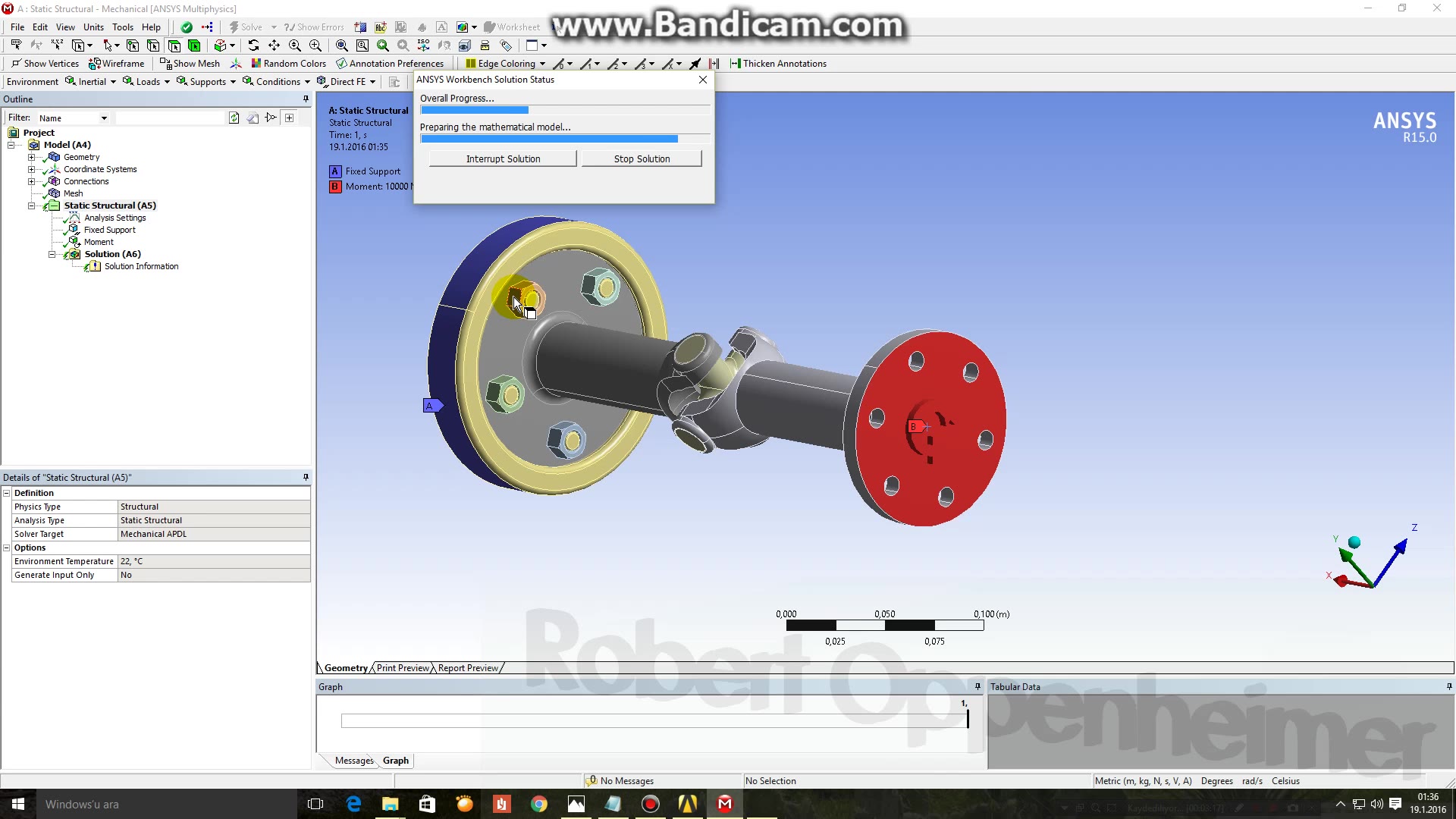Select the Face selection filter icon
1456x819 pixels.
point(174,45)
